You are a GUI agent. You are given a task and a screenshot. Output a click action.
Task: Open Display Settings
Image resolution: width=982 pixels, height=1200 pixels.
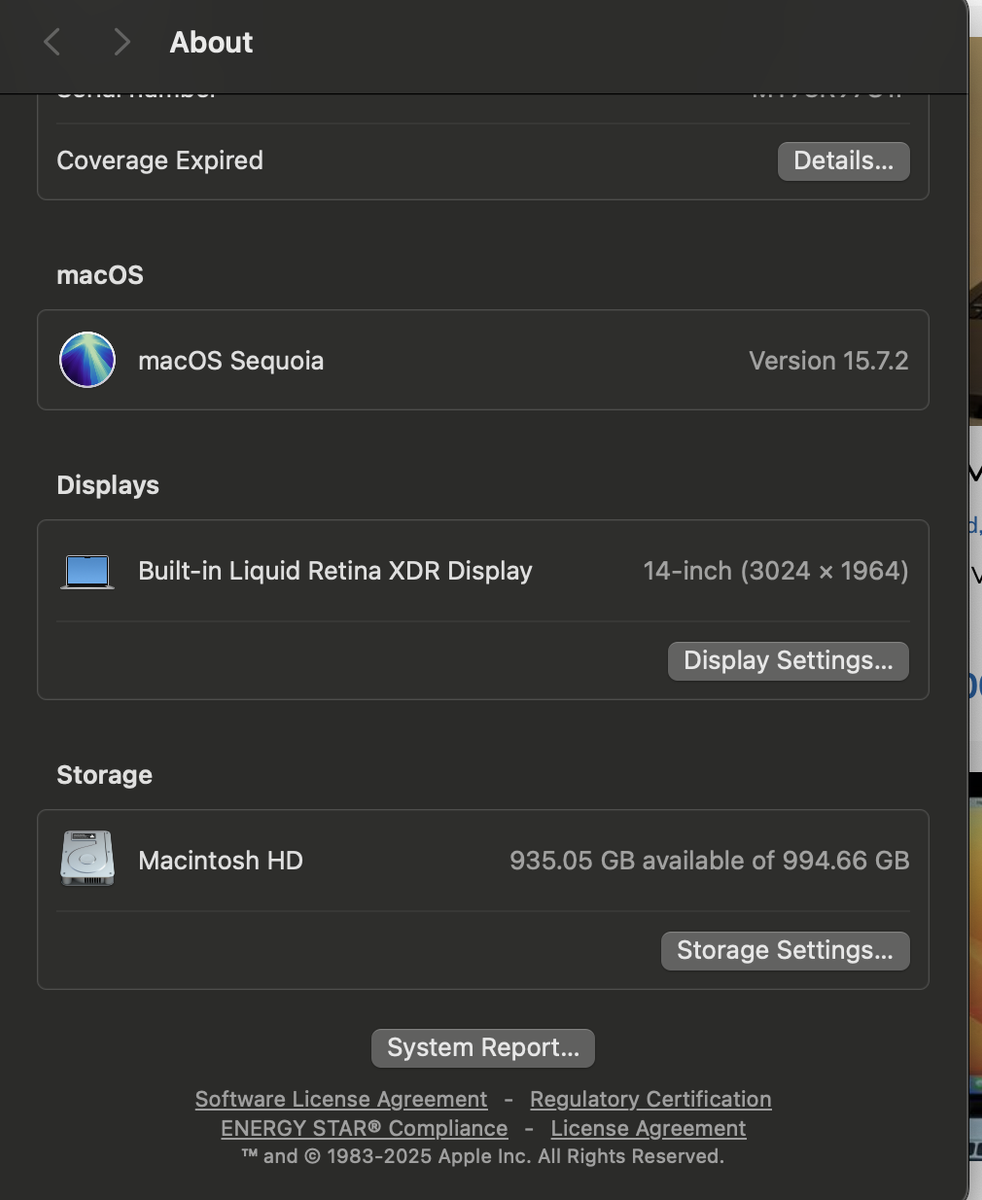[x=788, y=661]
